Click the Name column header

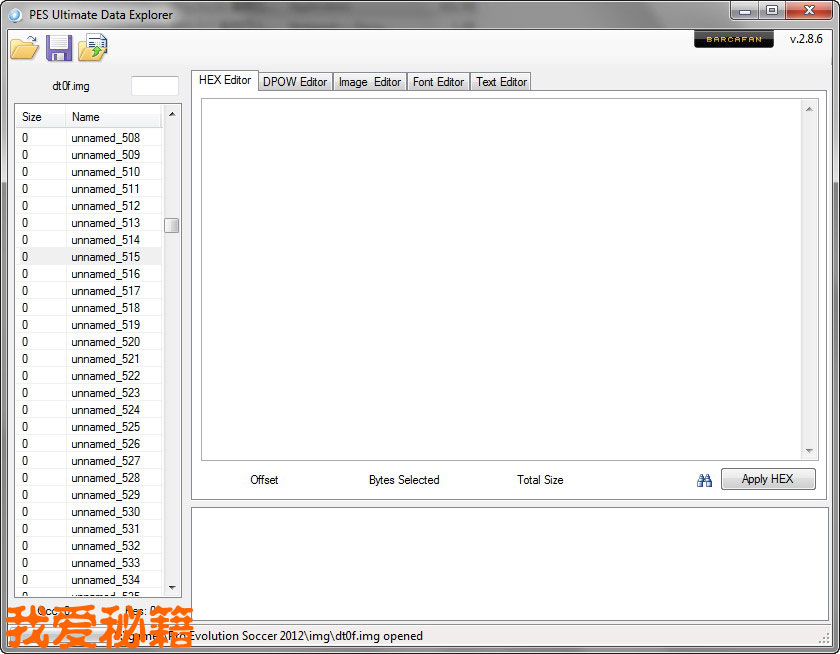(x=112, y=117)
